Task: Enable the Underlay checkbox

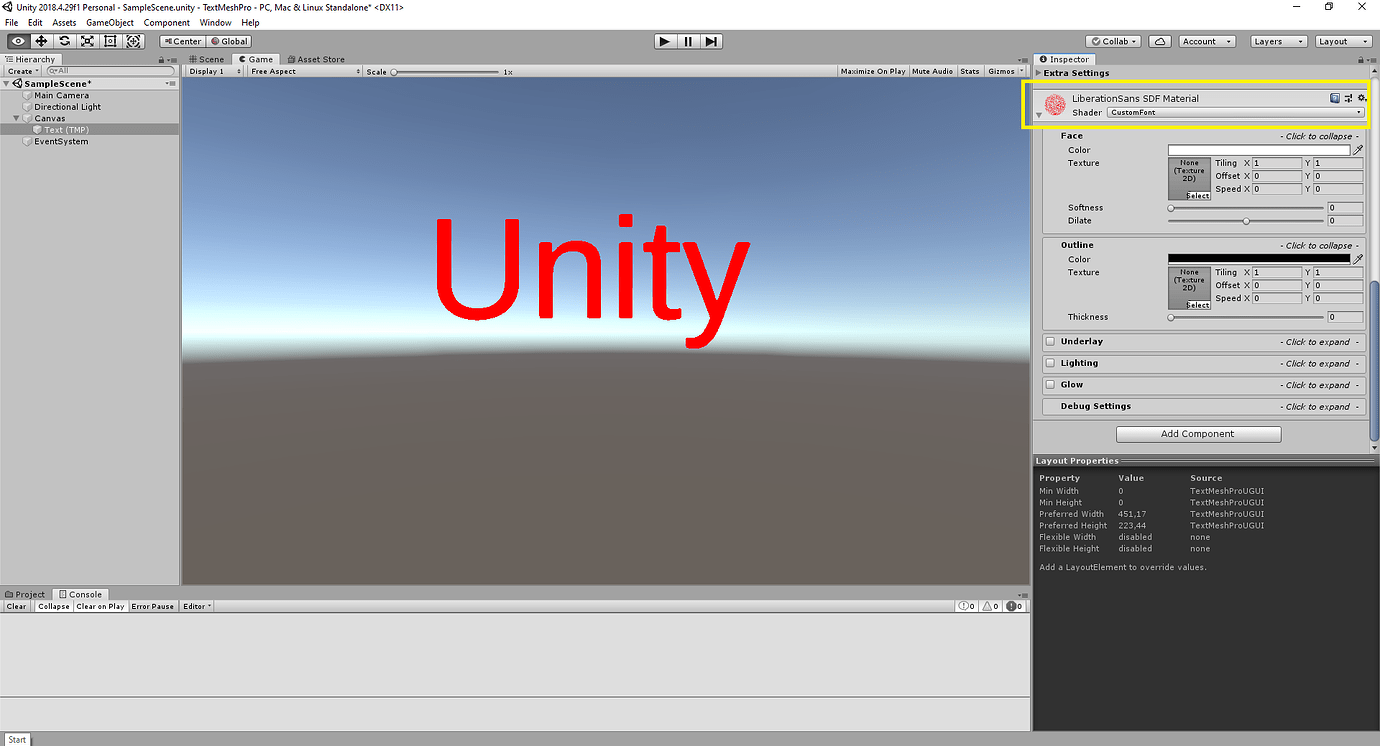Action: (x=1050, y=341)
